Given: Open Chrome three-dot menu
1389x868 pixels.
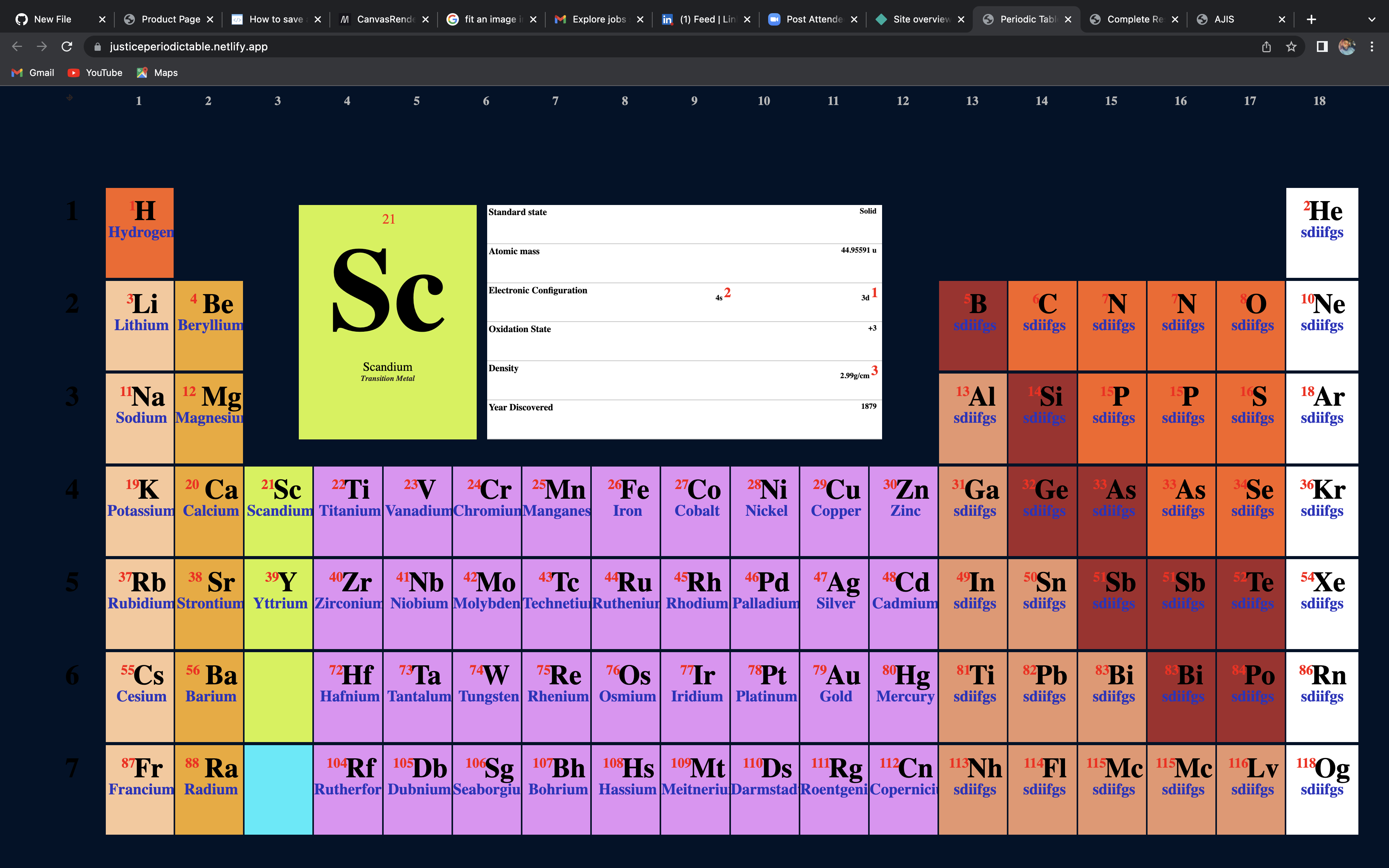Looking at the screenshot, I should pos(1372,46).
